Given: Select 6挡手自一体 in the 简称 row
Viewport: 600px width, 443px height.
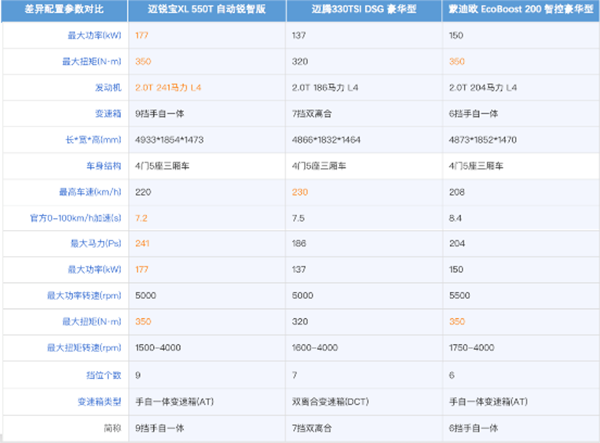Looking at the screenshot, I should coord(474,428).
